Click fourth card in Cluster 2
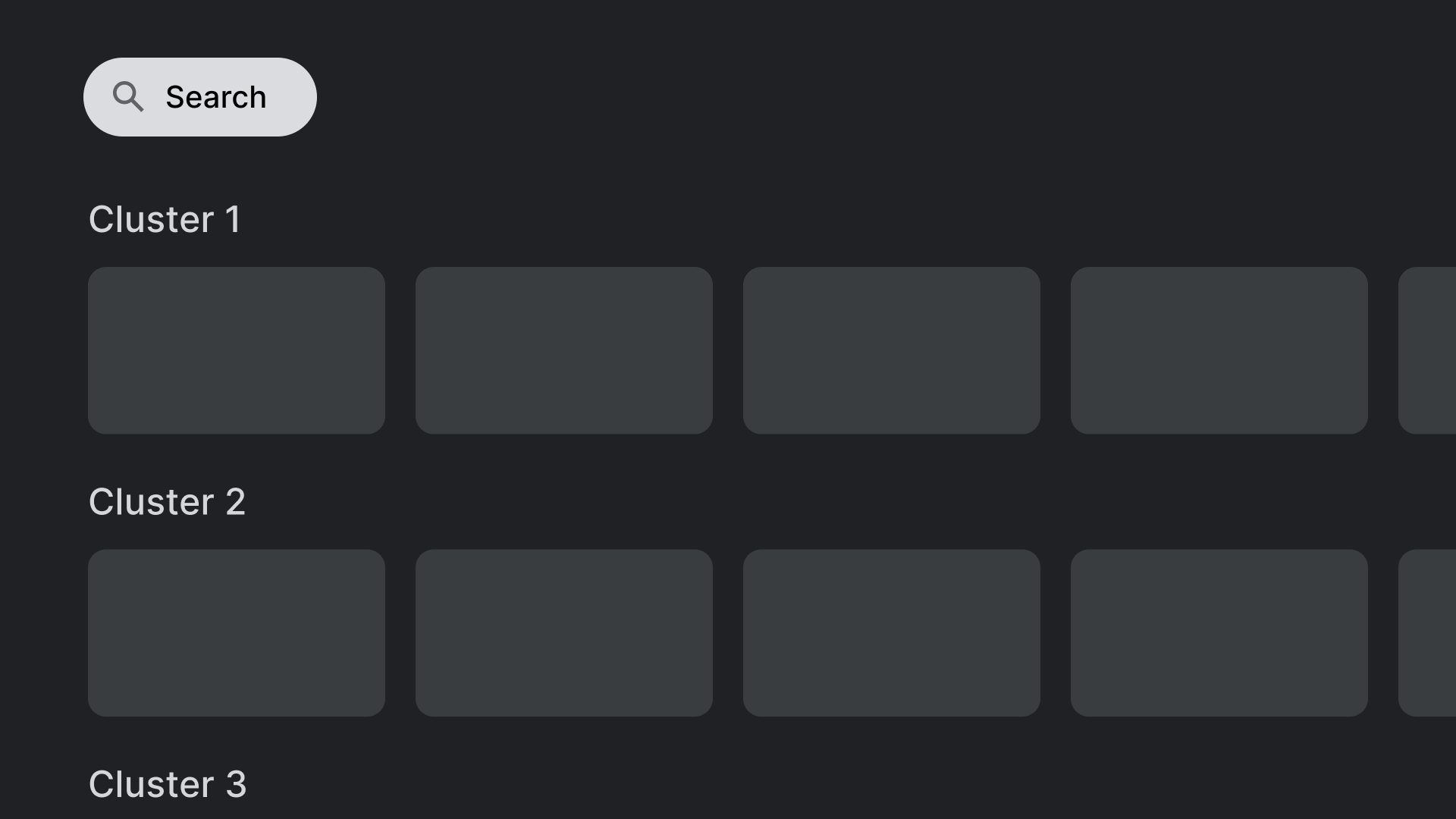 [1219, 633]
